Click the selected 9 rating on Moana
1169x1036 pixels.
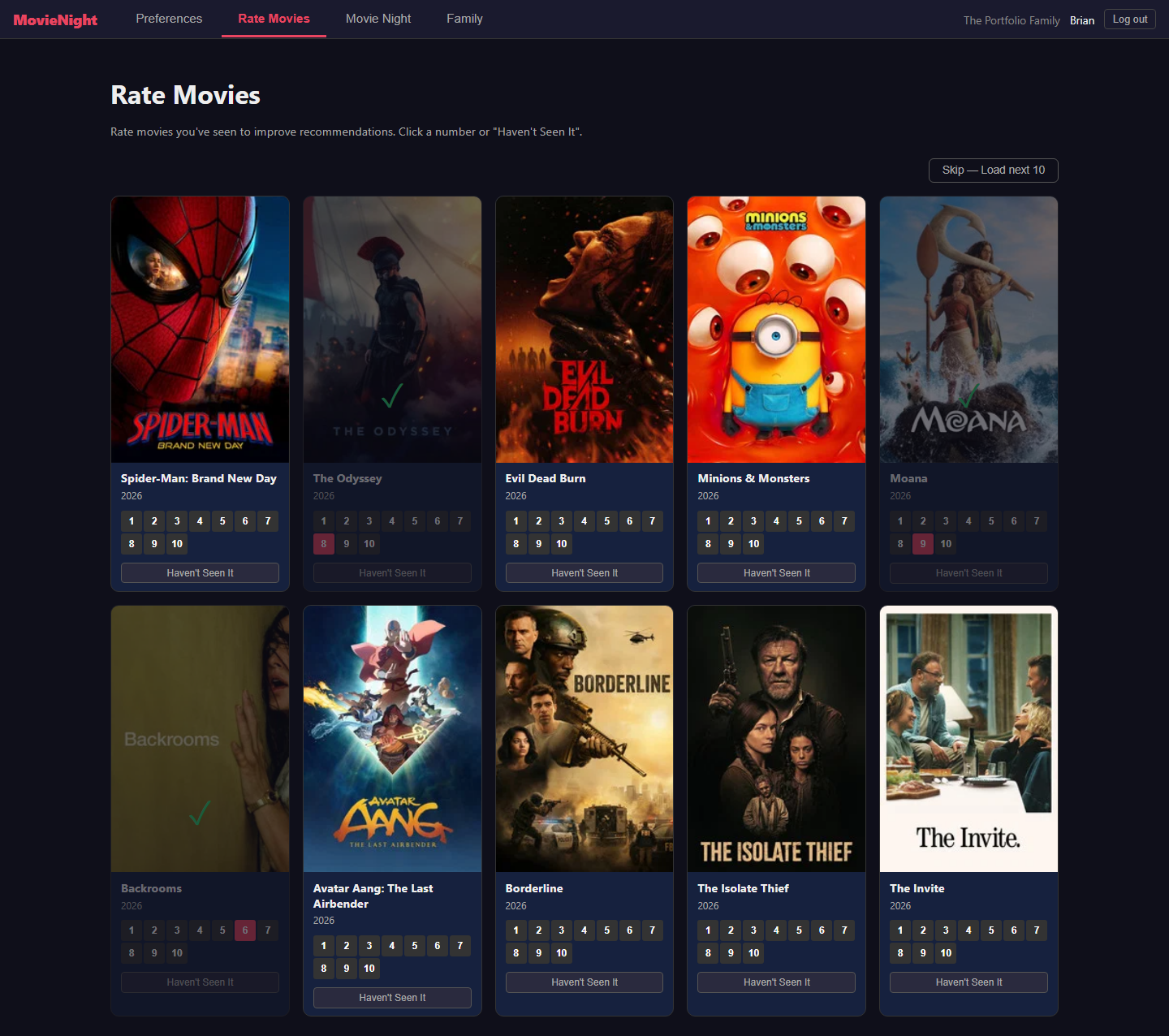(923, 544)
